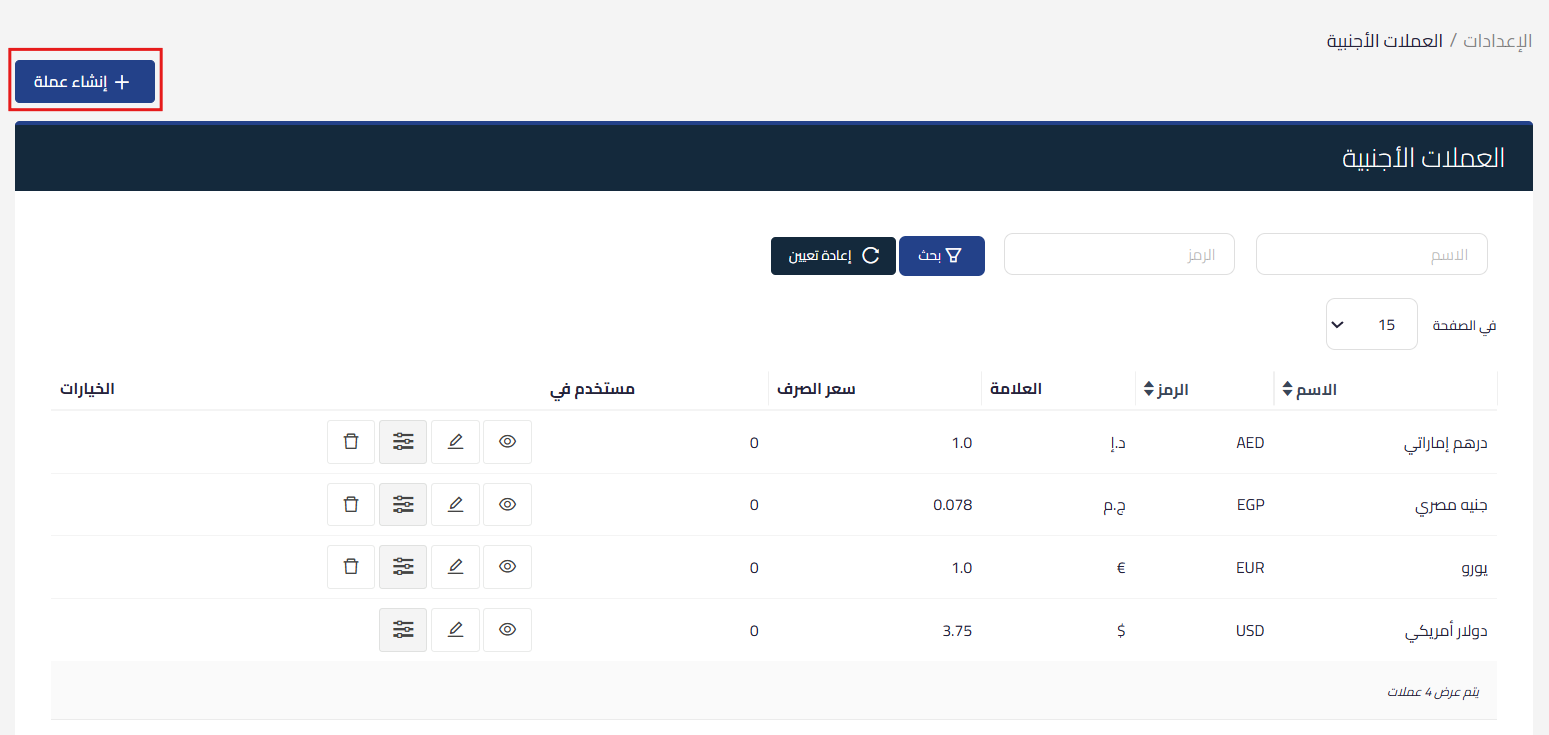Image resolution: width=1549 pixels, height=735 pixels.
Task: Open the per-page dropdown showing 15
Action: tap(1371, 323)
